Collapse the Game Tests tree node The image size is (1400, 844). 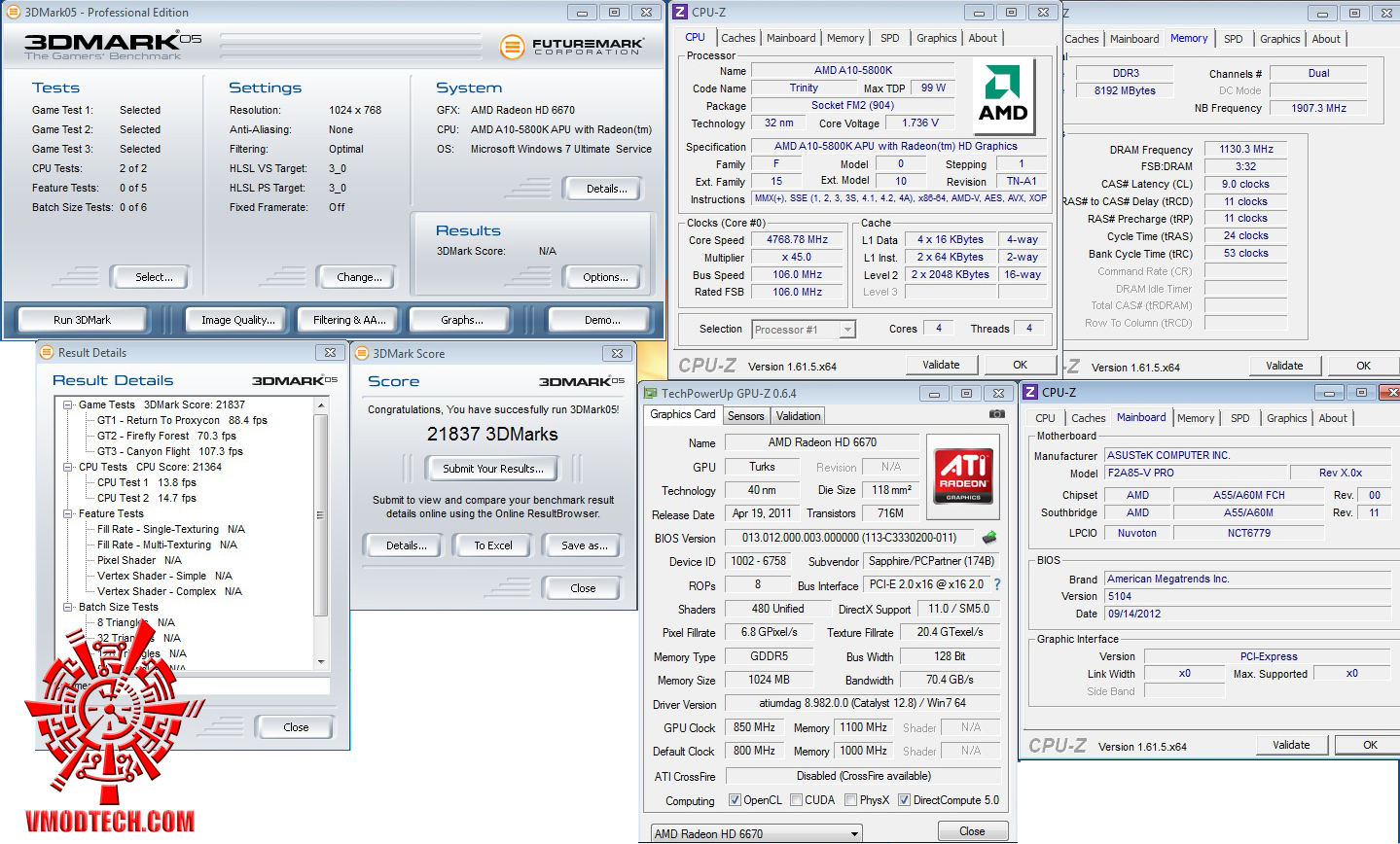(x=68, y=404)
